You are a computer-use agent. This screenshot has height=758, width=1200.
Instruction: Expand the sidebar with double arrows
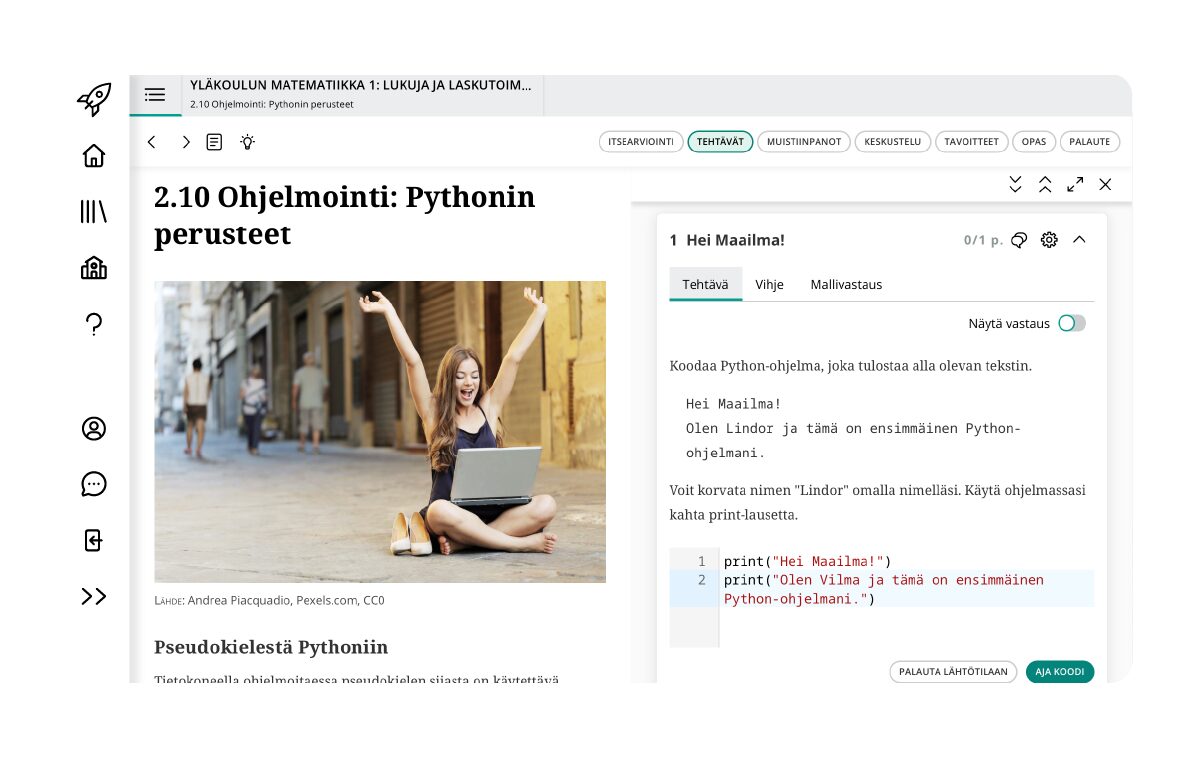click(x=94, y=597)
